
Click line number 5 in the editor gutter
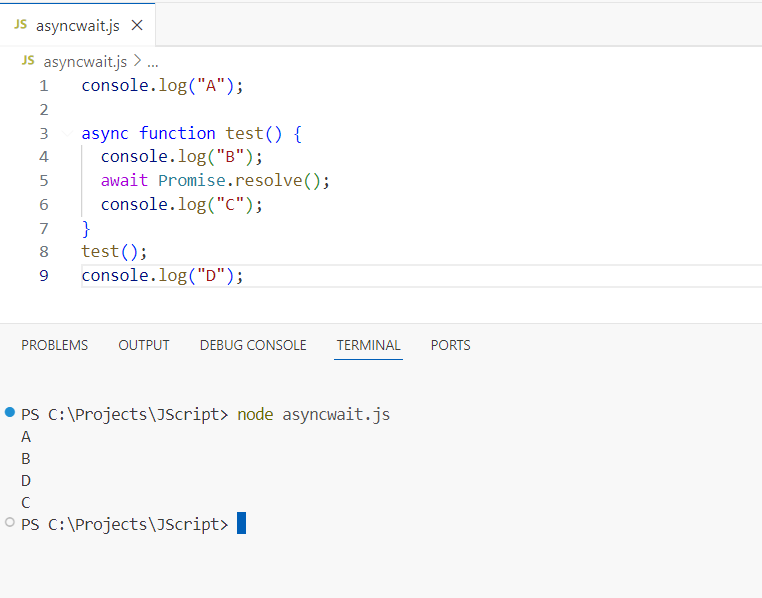(43, 181)
